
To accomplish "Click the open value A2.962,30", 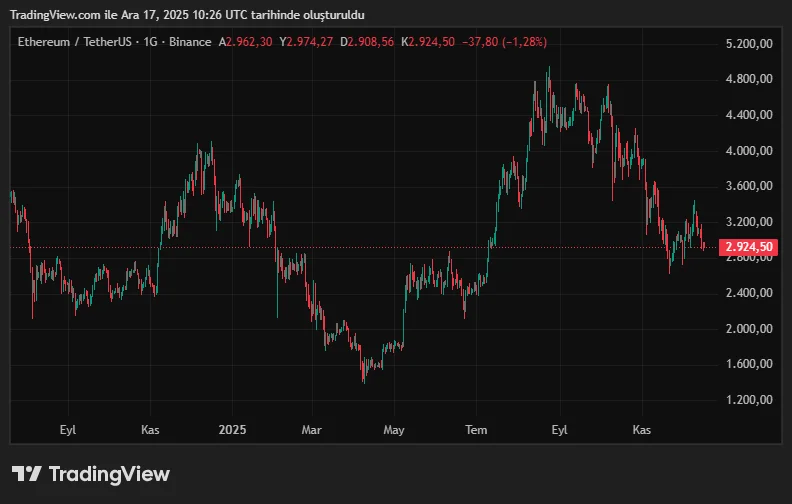I will [246, 42].
